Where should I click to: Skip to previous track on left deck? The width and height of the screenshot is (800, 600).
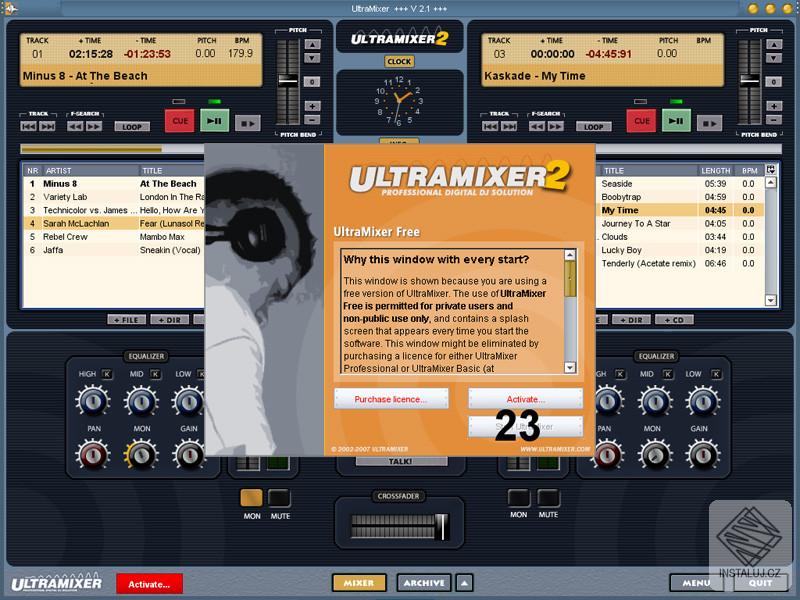29,126
